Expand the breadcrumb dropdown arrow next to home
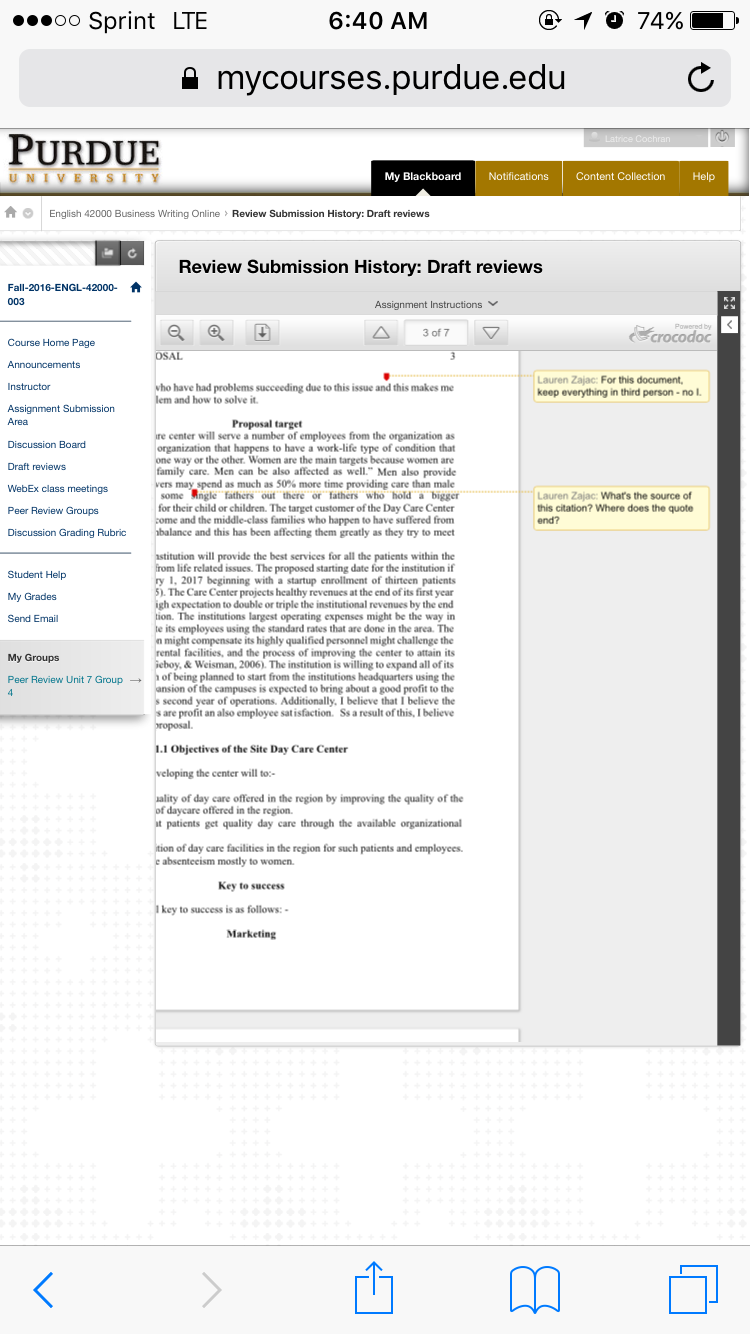Screen dimensions: 750x1334 pos(28,213)
